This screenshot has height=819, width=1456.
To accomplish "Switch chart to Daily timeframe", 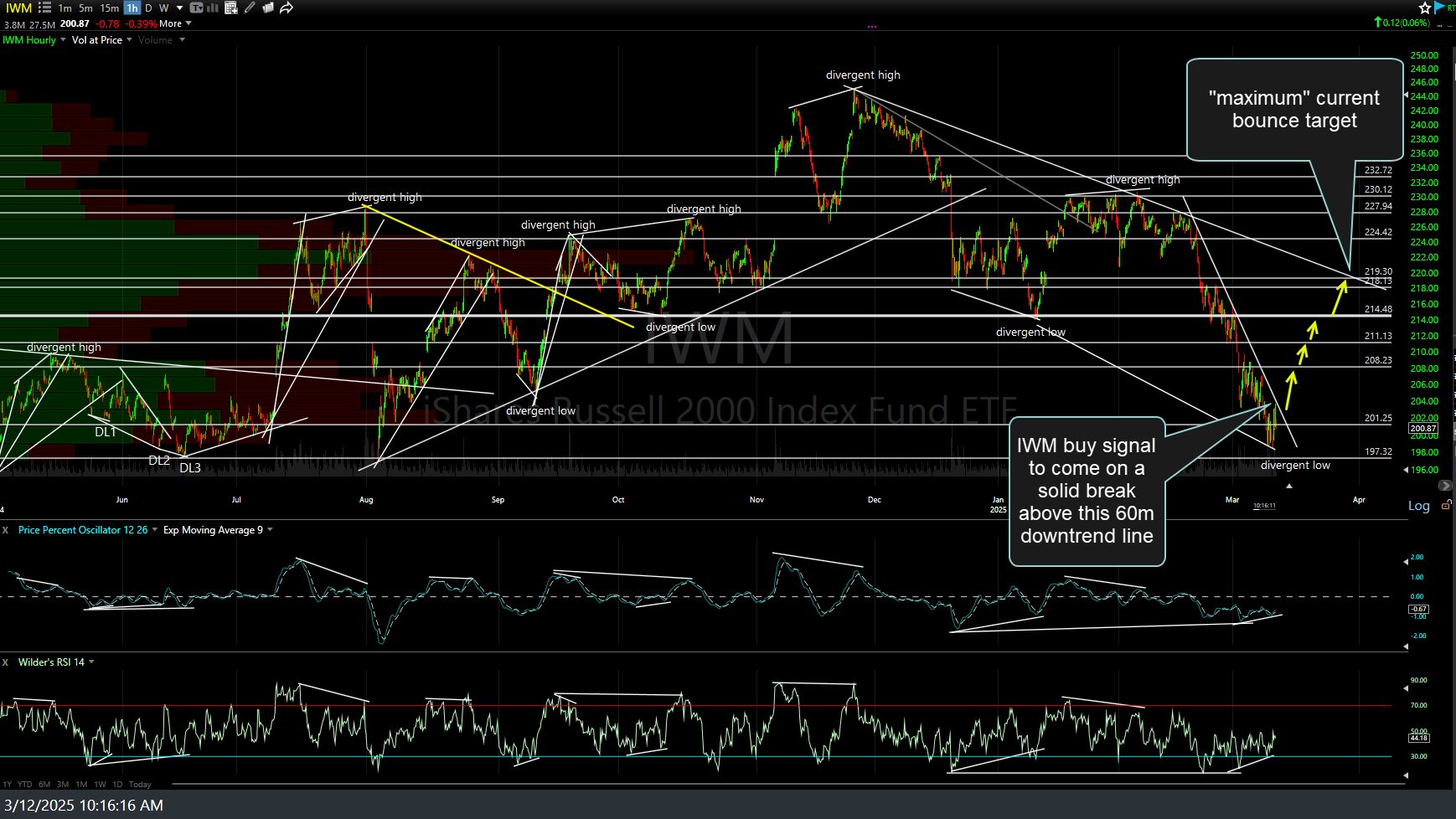I will pyautogui.click(x=148, y=8).
